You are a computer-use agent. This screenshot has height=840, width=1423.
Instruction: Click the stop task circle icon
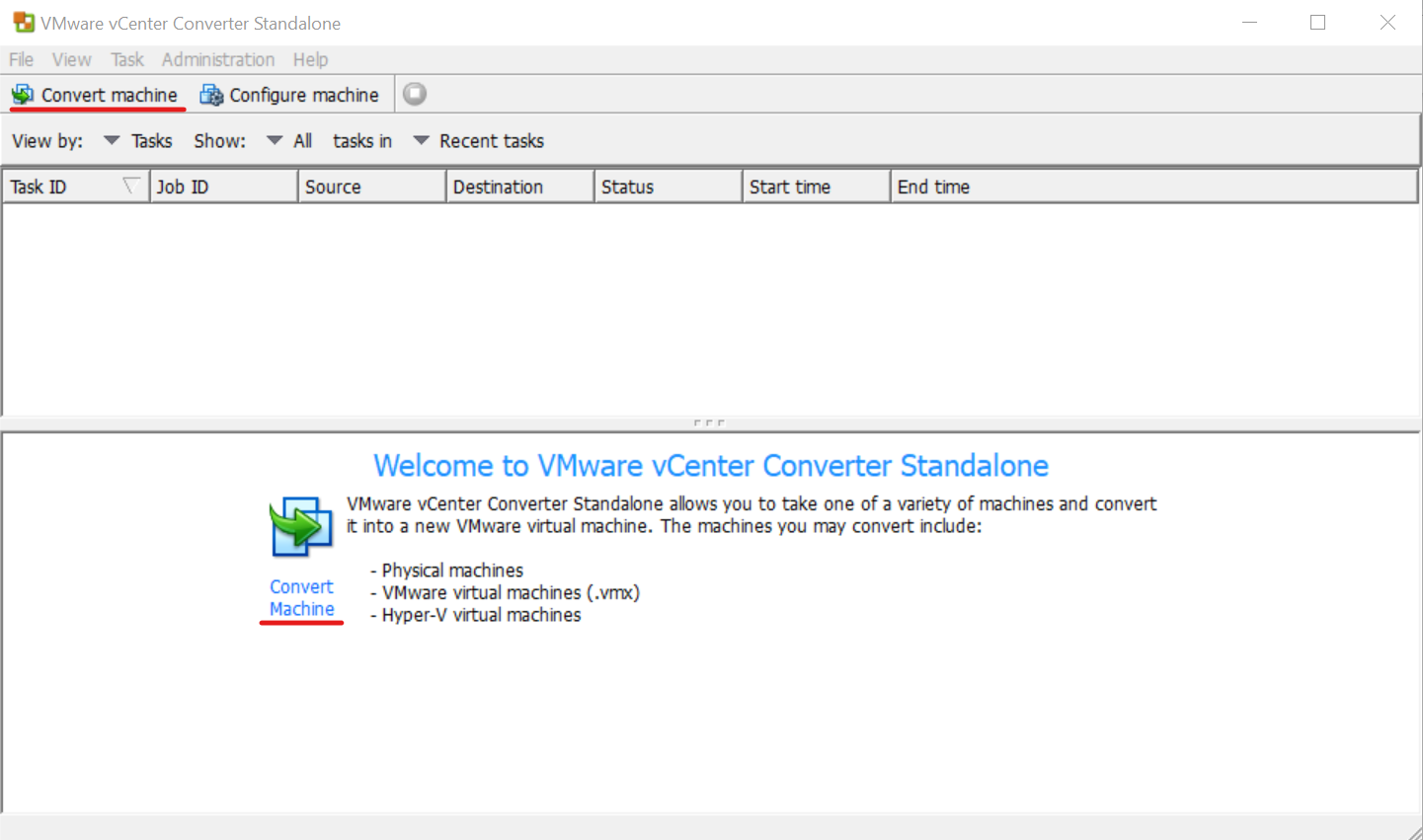click(x=415, y=94)
